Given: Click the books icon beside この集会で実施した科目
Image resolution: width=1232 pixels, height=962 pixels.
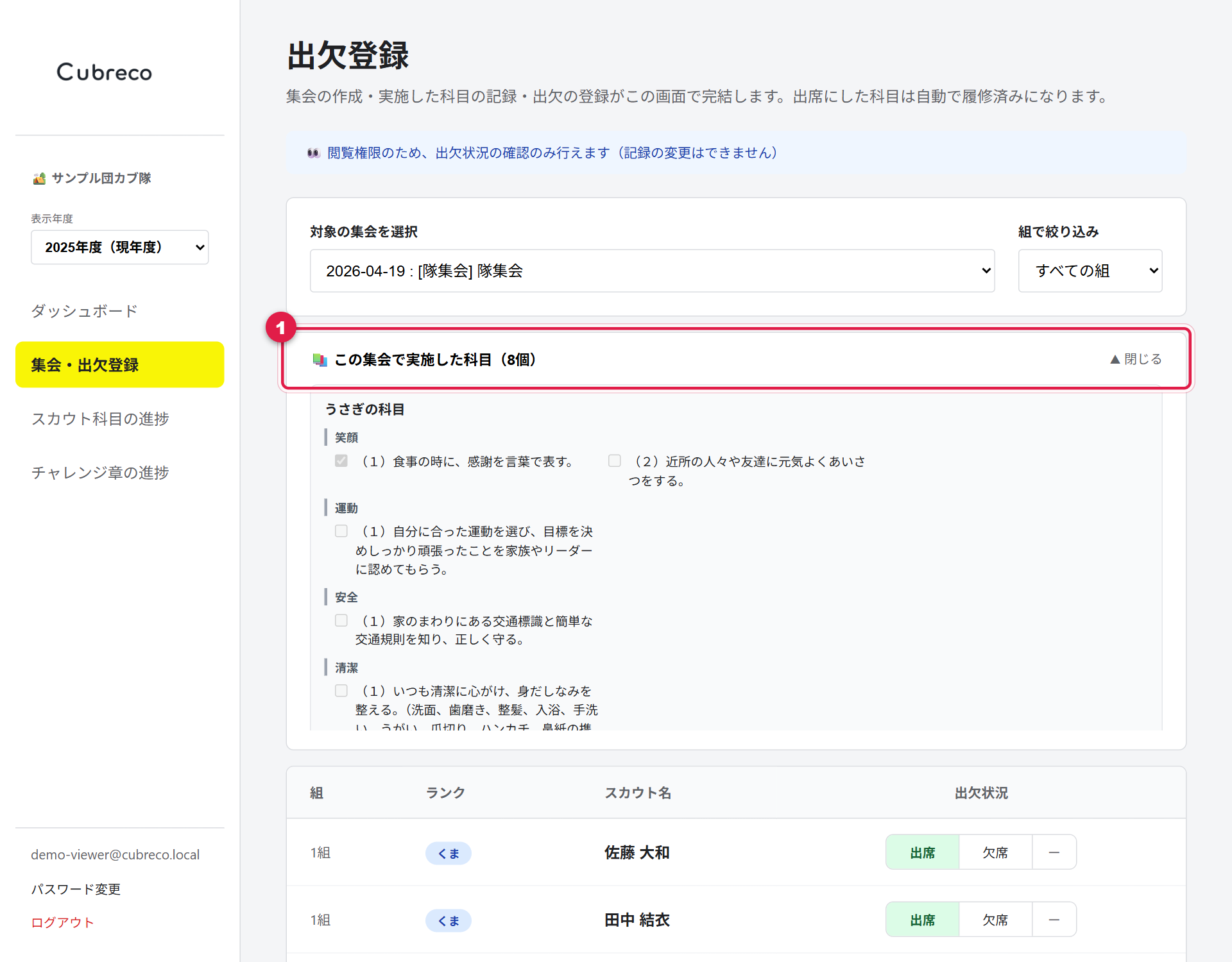Looking at the screenshot, I should coord(320,360).
